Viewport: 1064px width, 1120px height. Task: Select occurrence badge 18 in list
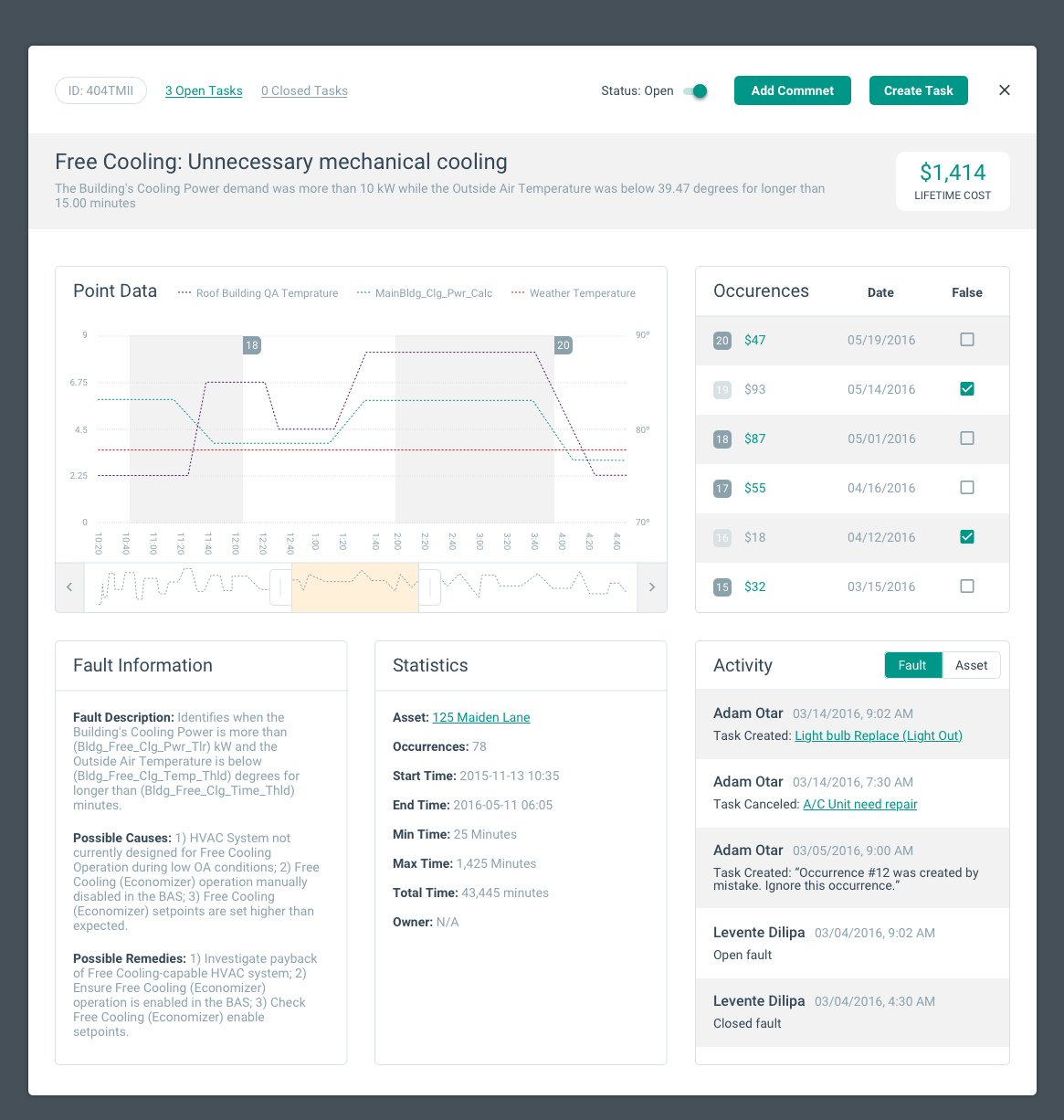722,439
